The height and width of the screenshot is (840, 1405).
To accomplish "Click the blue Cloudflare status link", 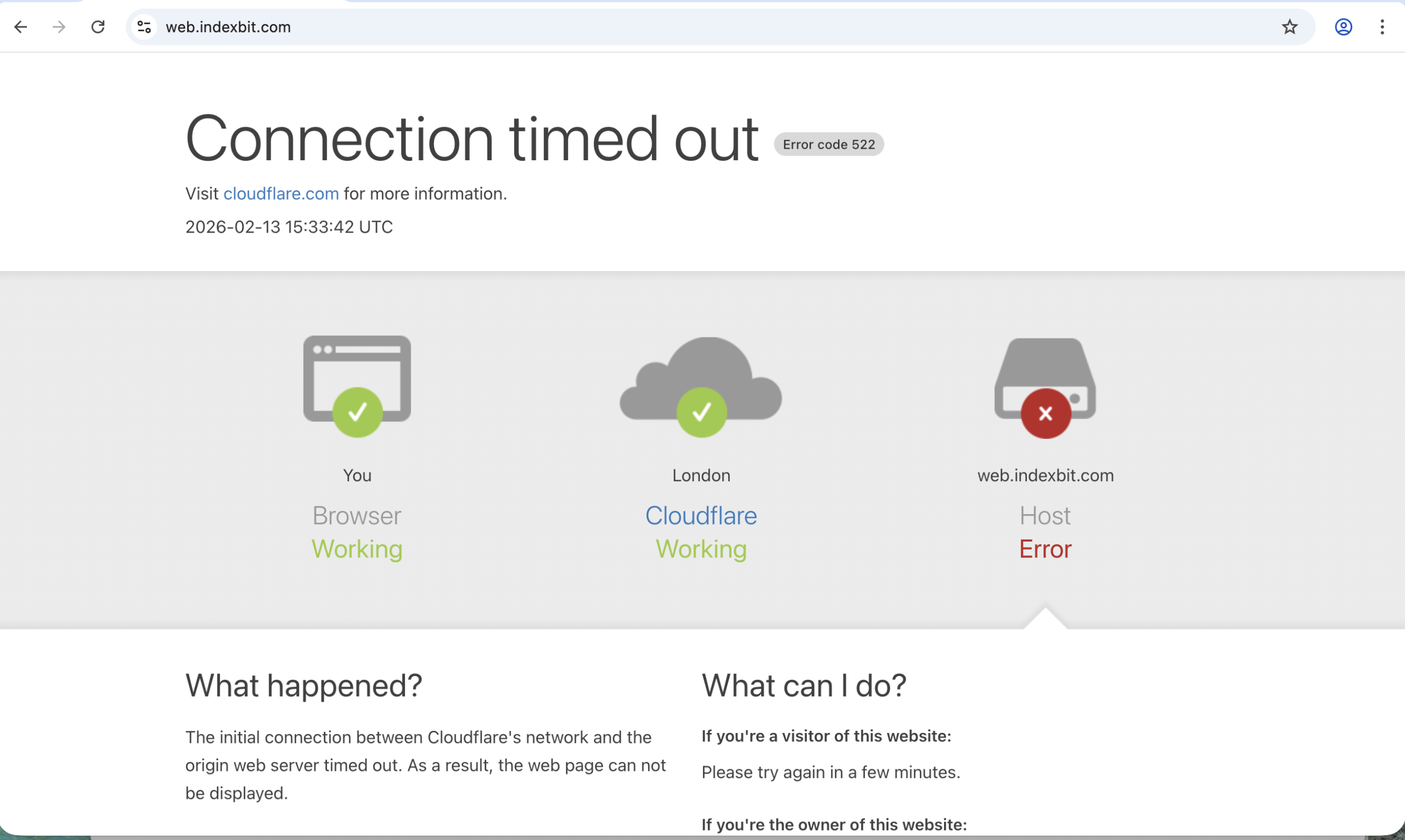I will pyautogui.click(x=701, y=516).
